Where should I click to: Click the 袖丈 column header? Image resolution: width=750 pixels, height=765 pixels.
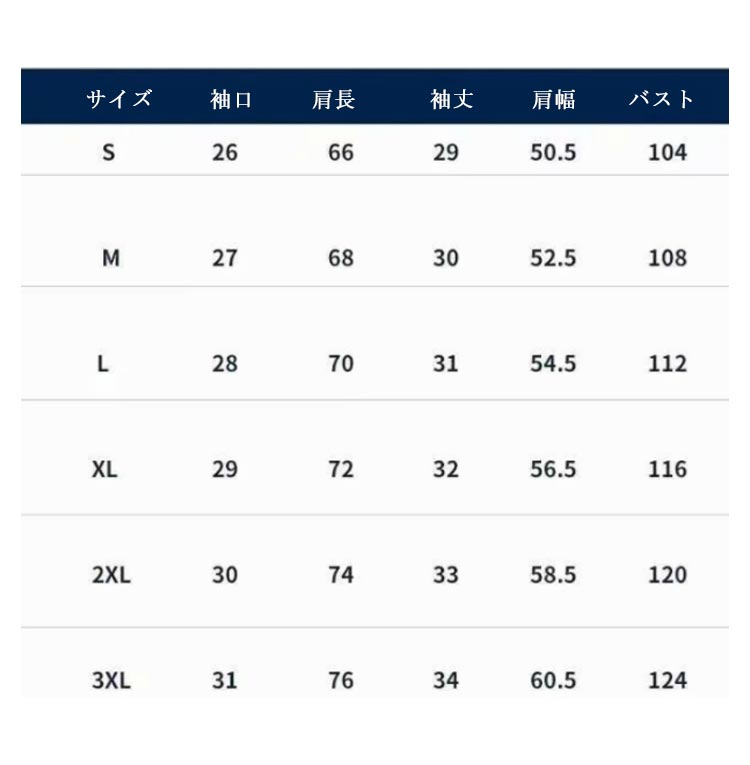pyautogui.click(x=452, y=99)
